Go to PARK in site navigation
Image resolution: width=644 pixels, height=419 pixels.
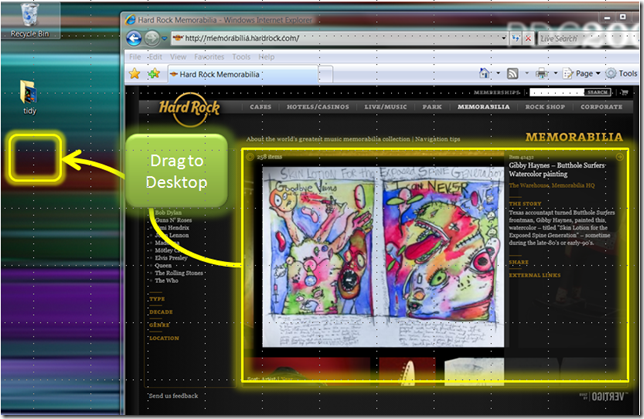click(x=432, y=107)
